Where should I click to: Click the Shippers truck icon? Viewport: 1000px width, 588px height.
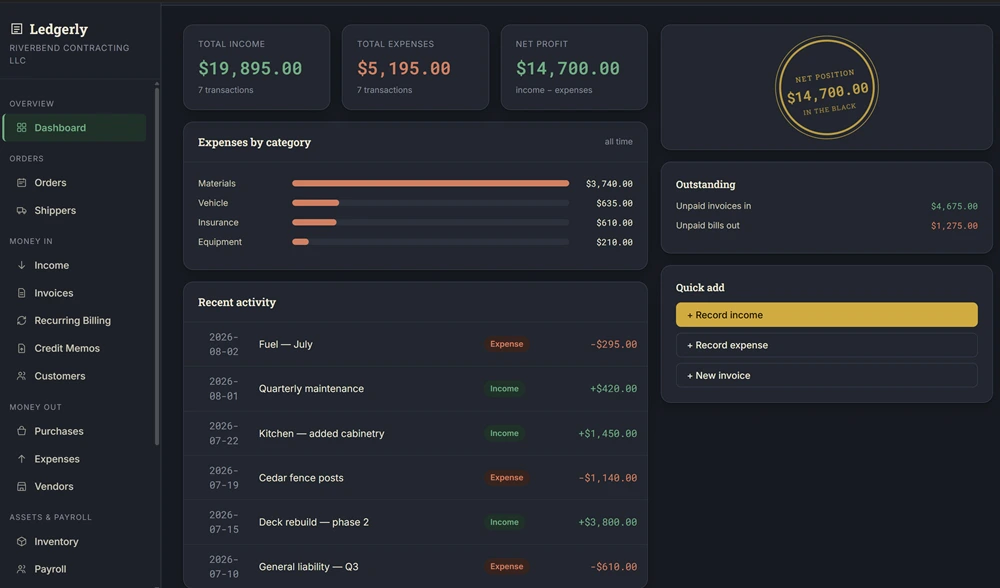point(22,210)
